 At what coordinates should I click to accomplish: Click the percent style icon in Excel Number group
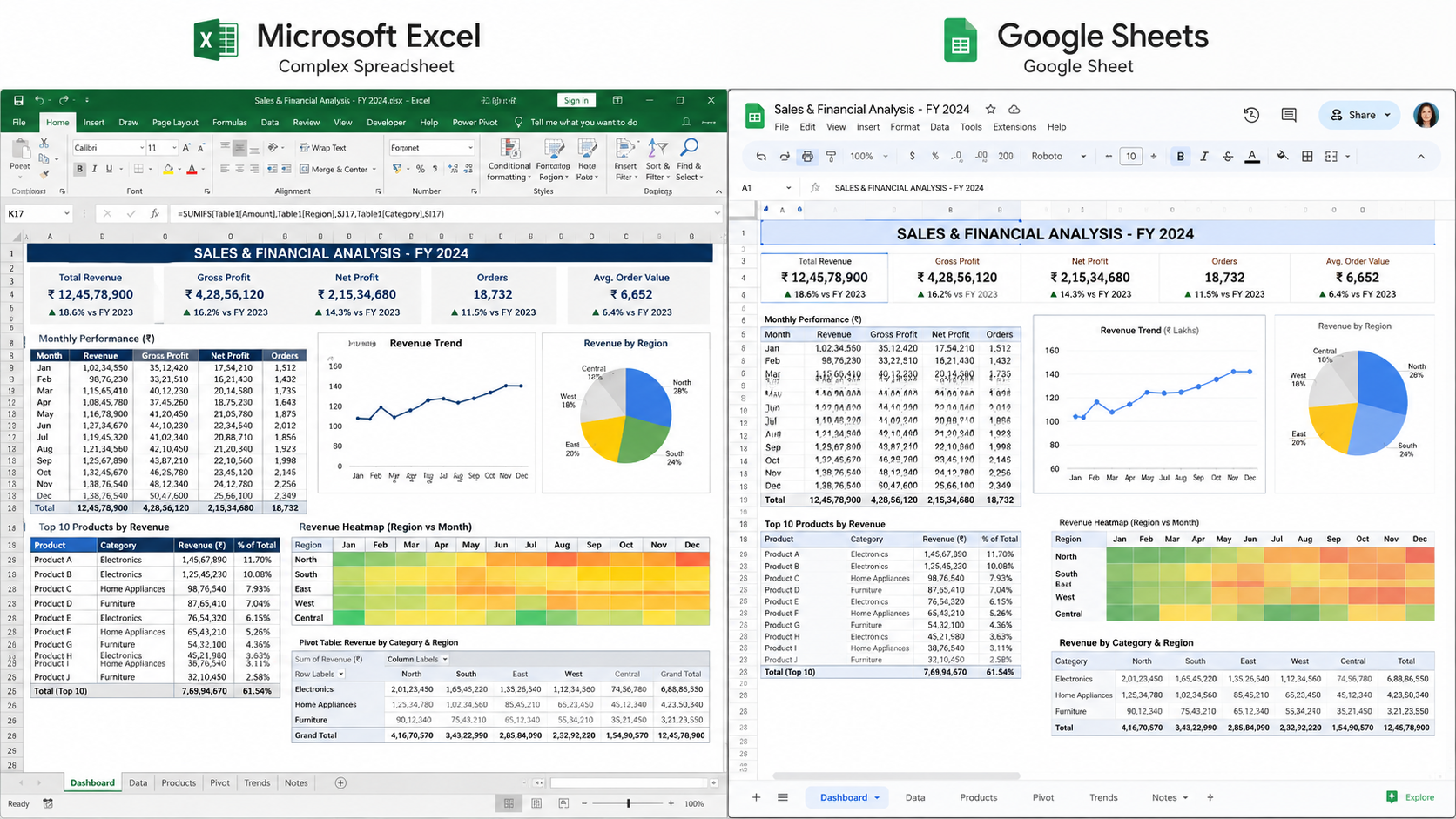click(x=421, y=169)
